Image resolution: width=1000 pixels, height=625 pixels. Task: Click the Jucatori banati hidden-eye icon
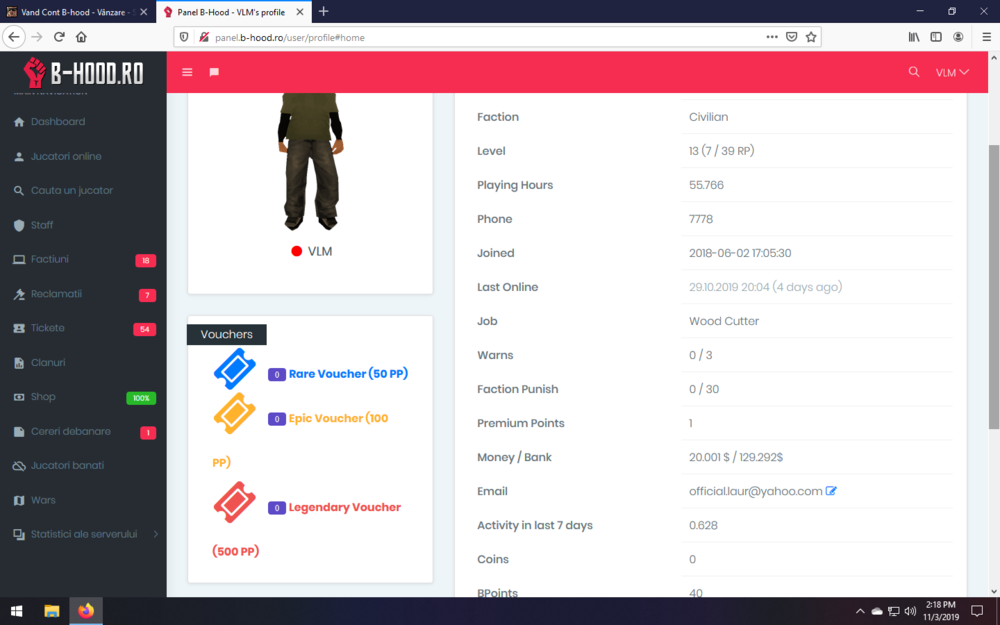(19, 466)
